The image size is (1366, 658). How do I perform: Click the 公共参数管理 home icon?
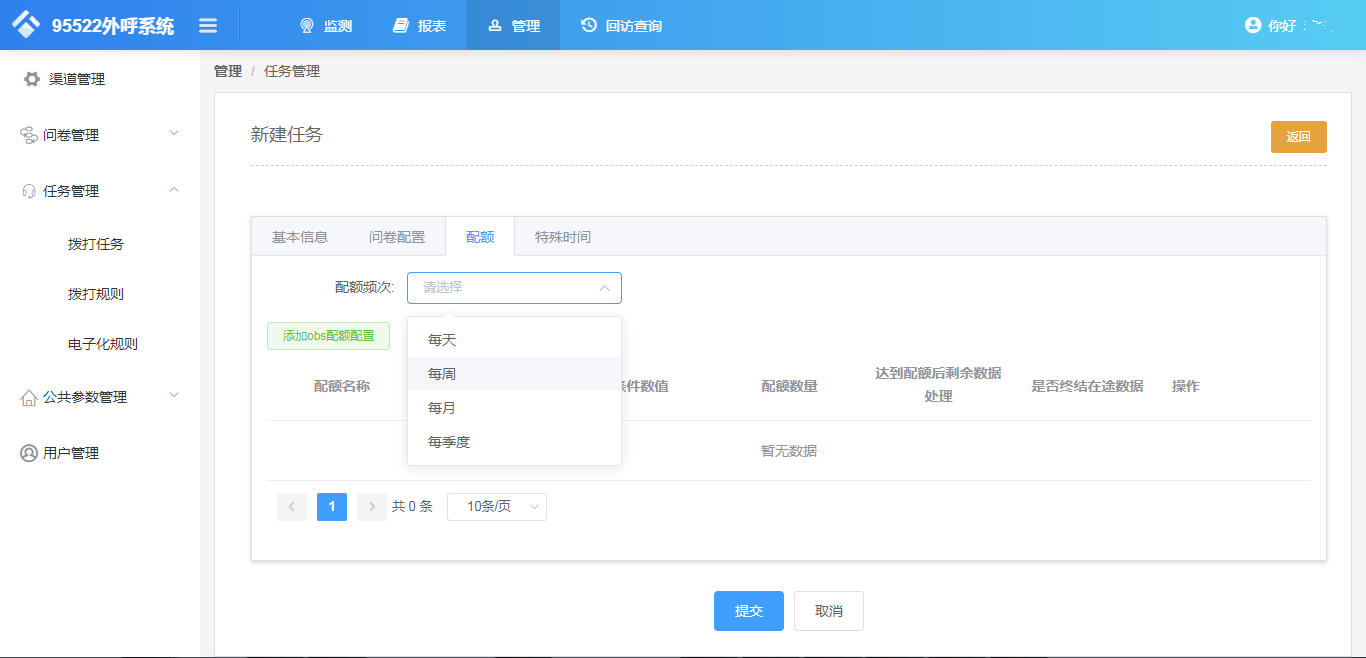tap(31, 397)
